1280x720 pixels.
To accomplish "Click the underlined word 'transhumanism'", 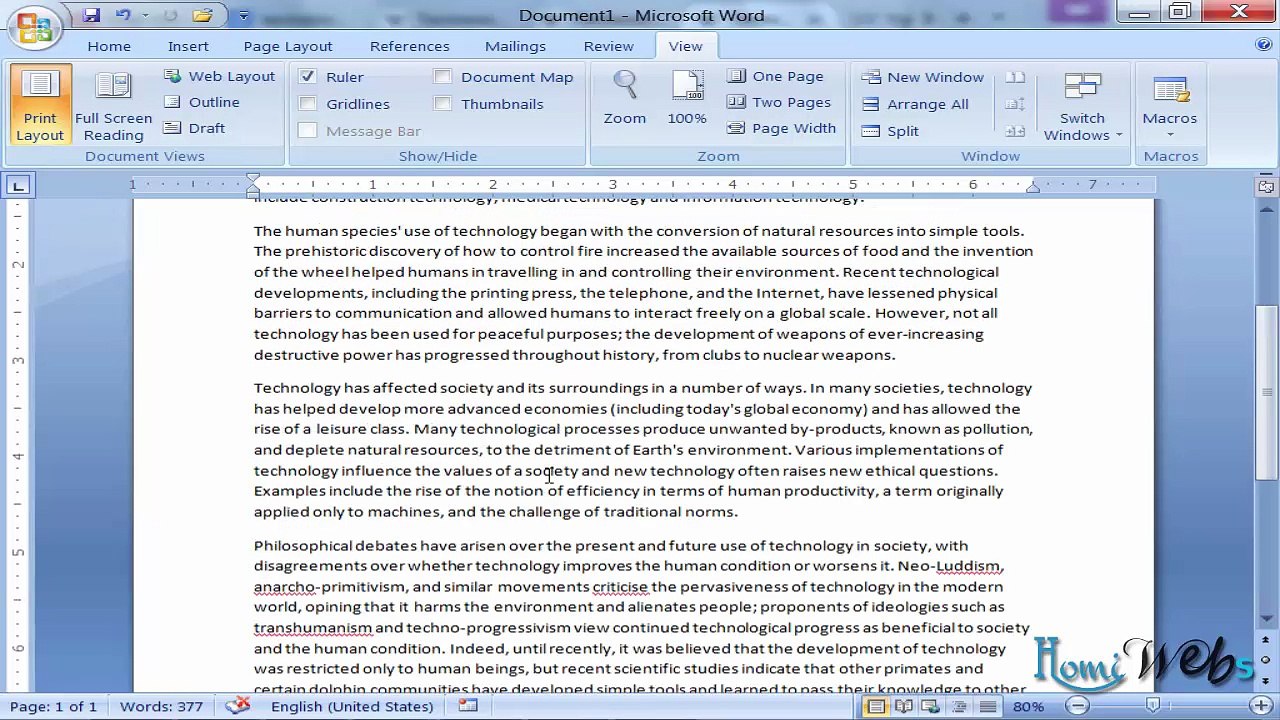I will (x=312, y=628).
